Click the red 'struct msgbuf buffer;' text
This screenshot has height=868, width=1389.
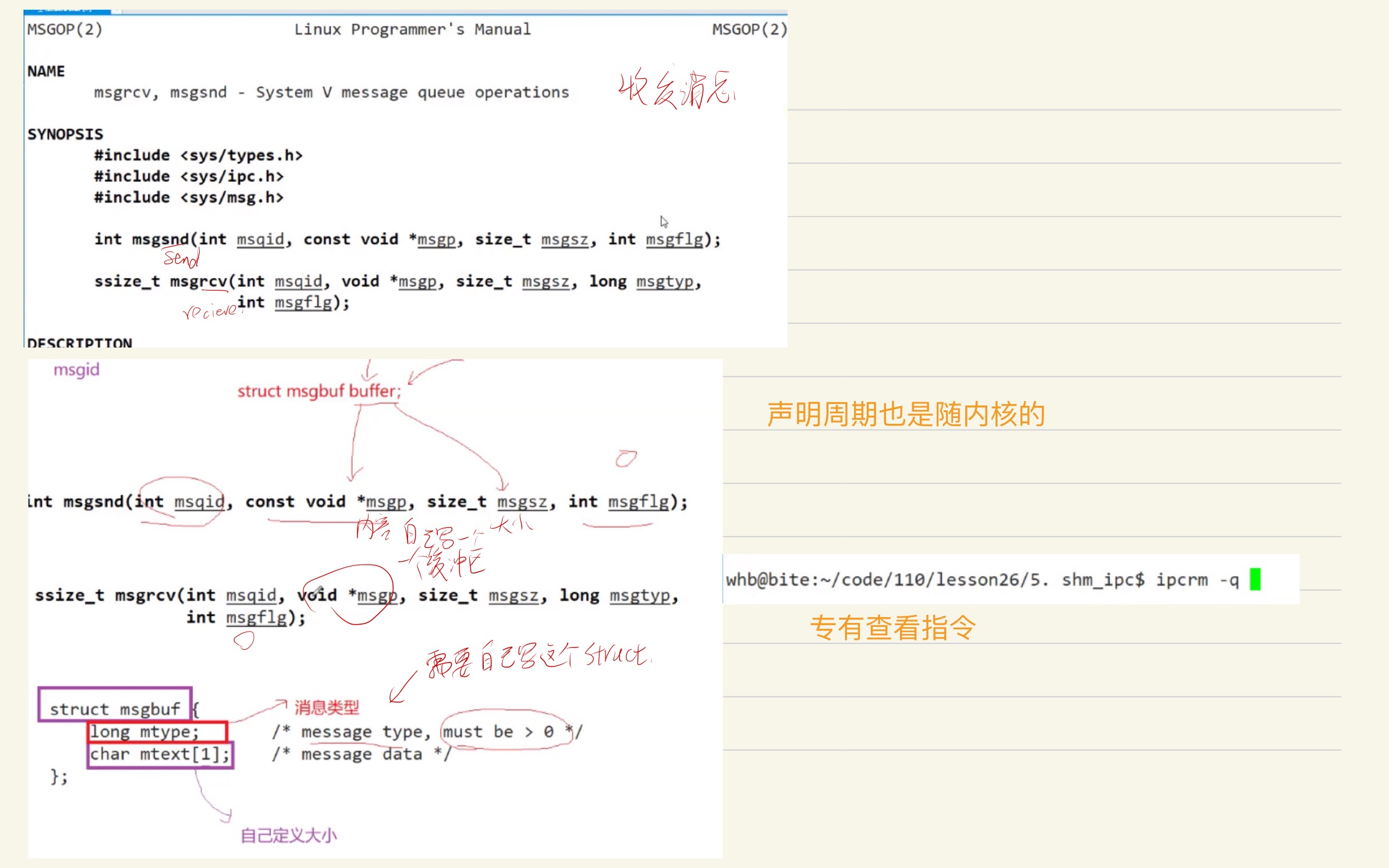[x=319, y=391]
